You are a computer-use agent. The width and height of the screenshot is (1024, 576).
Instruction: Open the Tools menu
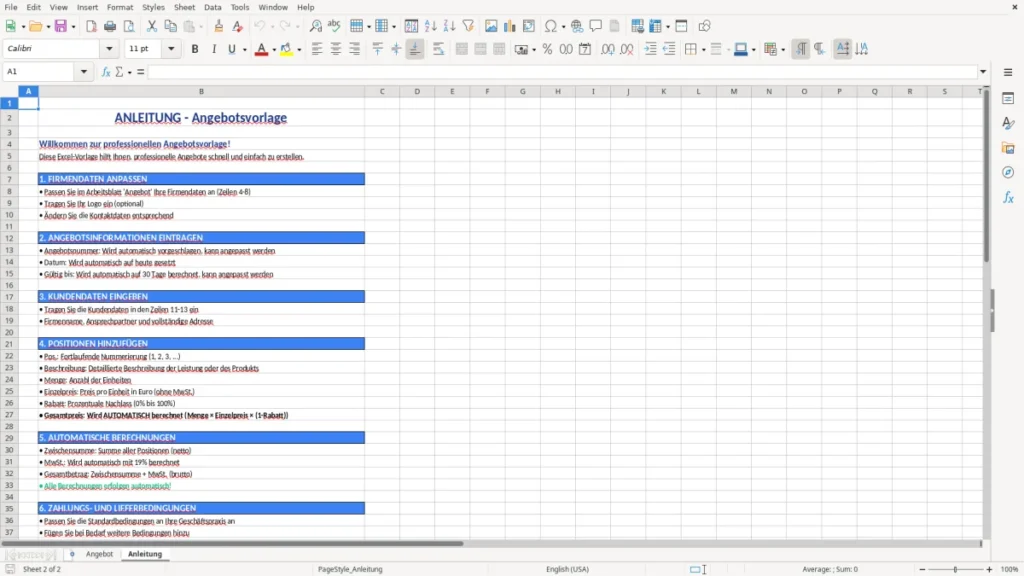[x=240, y=7]
